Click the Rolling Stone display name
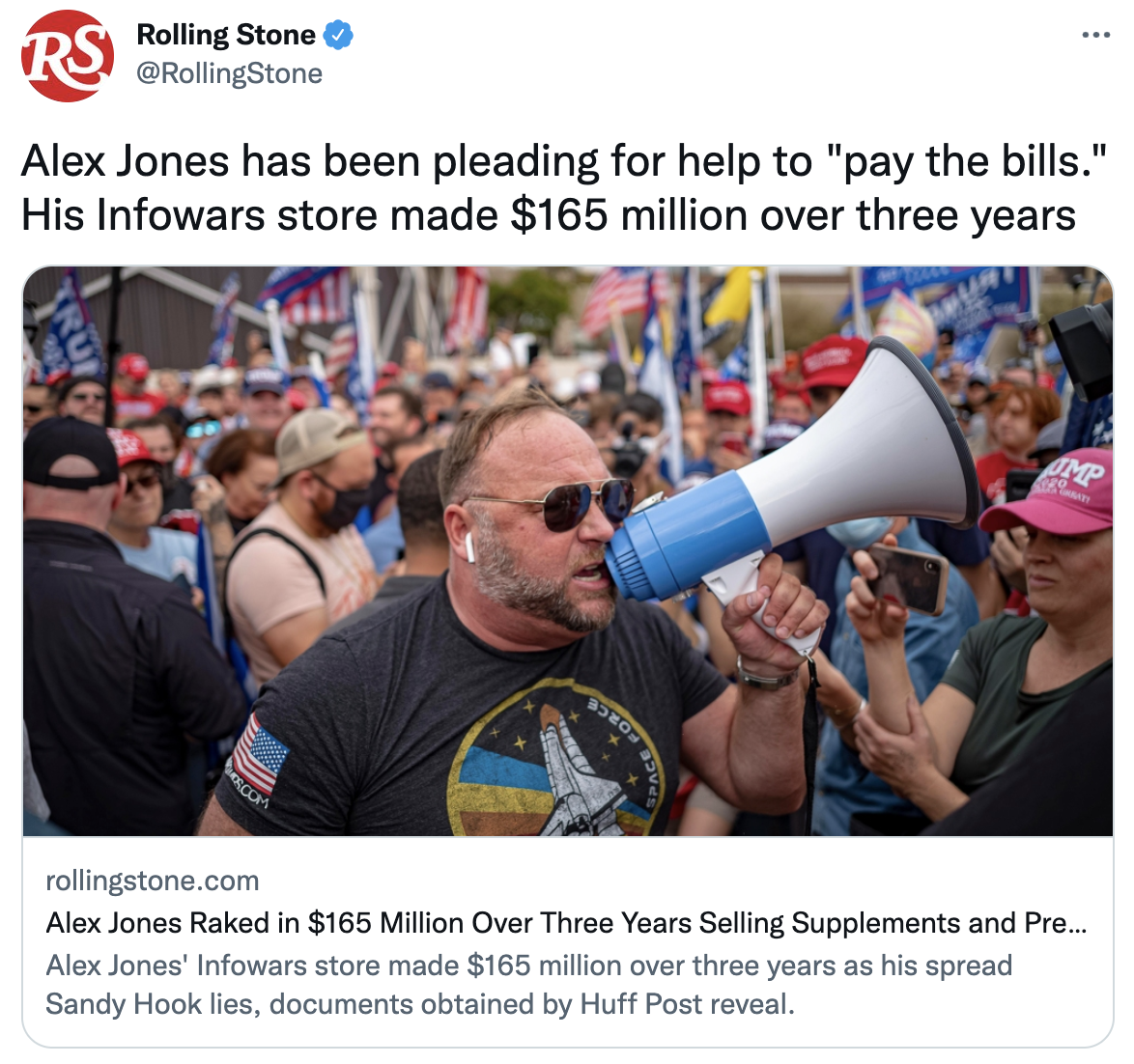This screenshot has height=1064, width=1134. click(226, 35)
